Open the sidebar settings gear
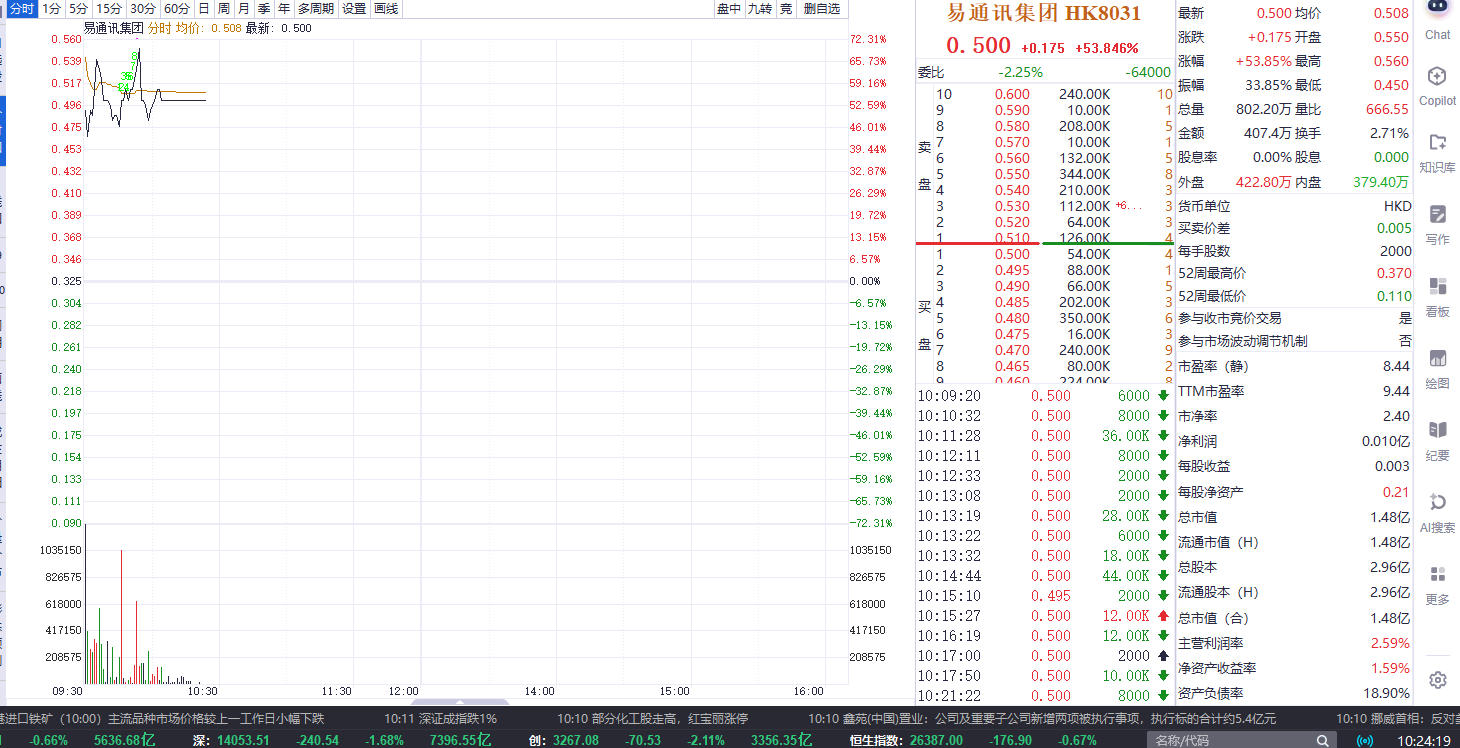1460x748 pixels. (x=1437, y=680)
